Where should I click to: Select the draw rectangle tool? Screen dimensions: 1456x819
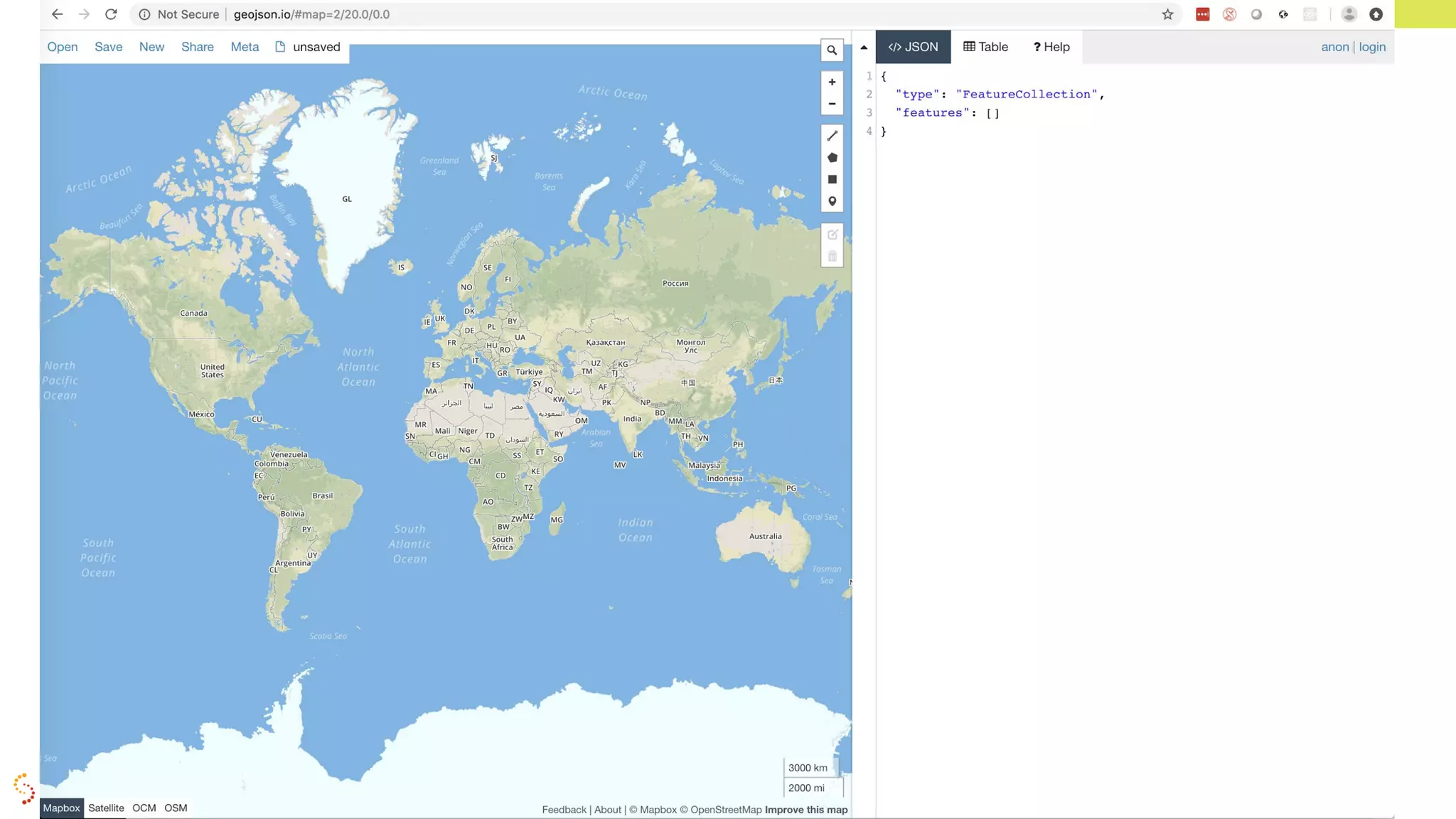click(832, 180)
